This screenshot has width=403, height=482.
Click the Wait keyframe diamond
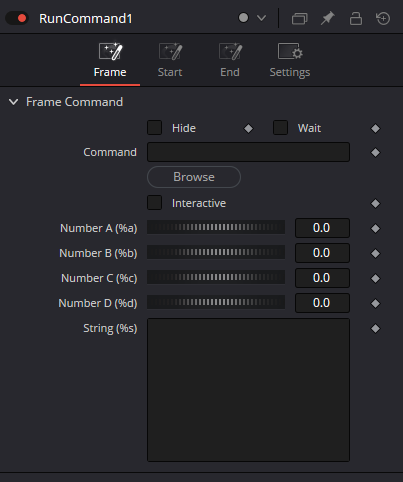tap(375, 128)
